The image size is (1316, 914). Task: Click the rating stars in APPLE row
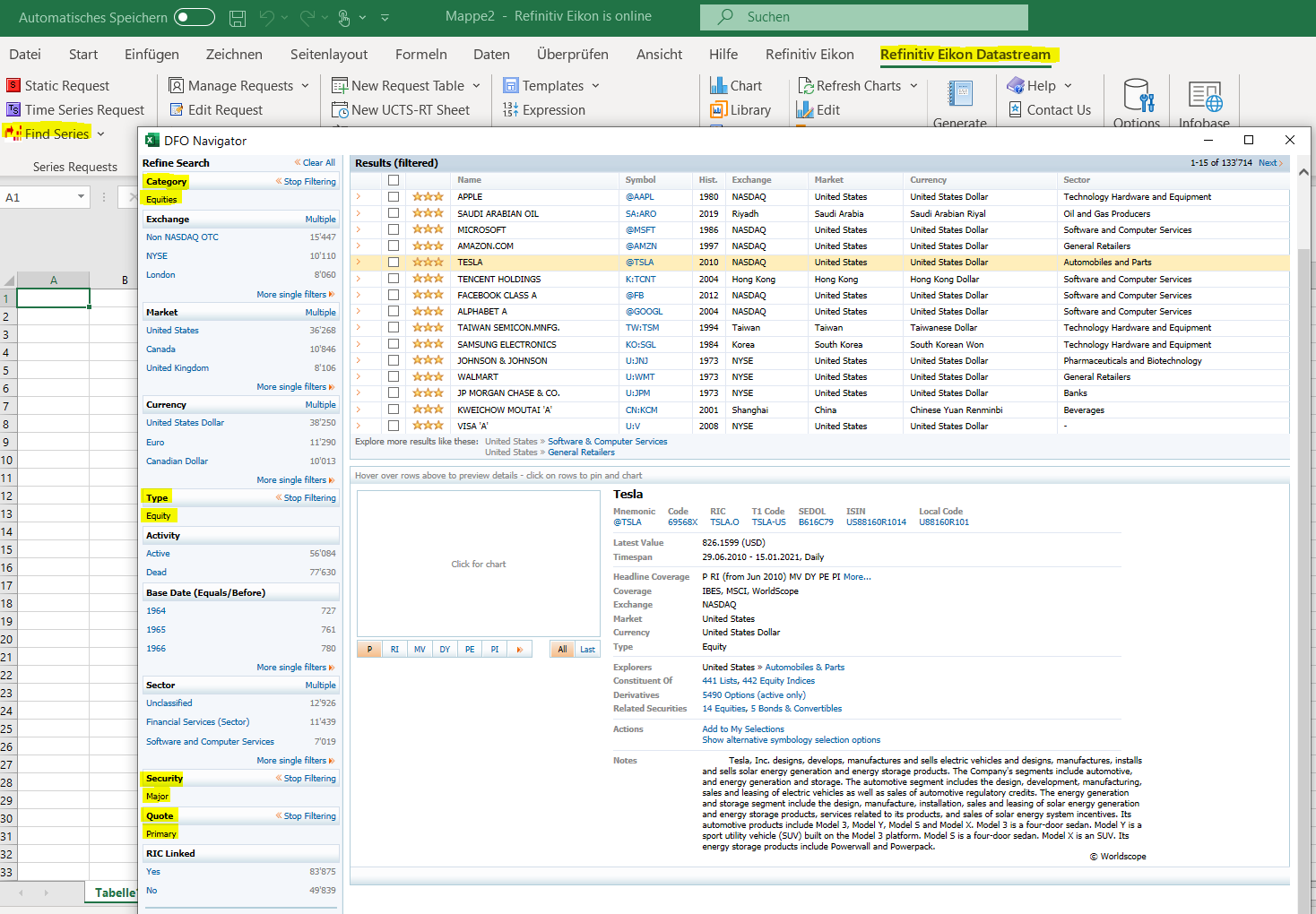428,196
